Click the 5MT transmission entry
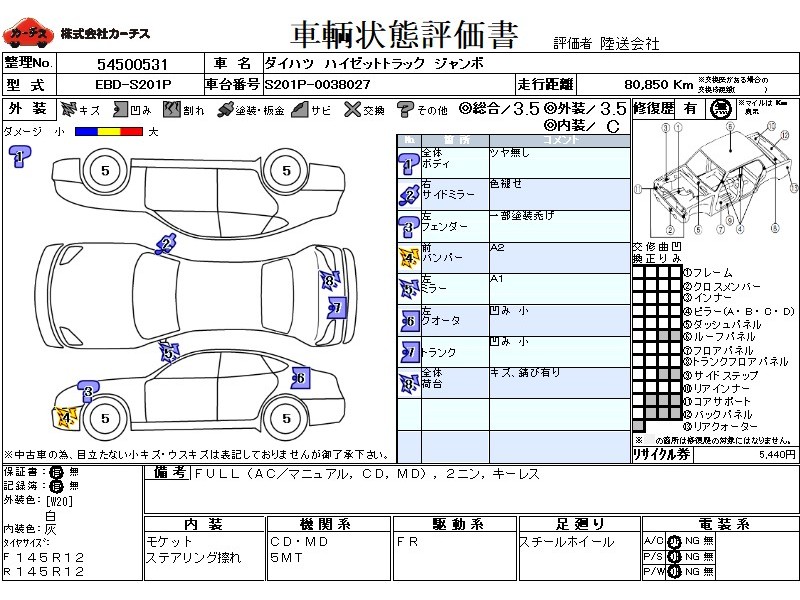The height and width of the screenshot is (600, 800). 286,558
